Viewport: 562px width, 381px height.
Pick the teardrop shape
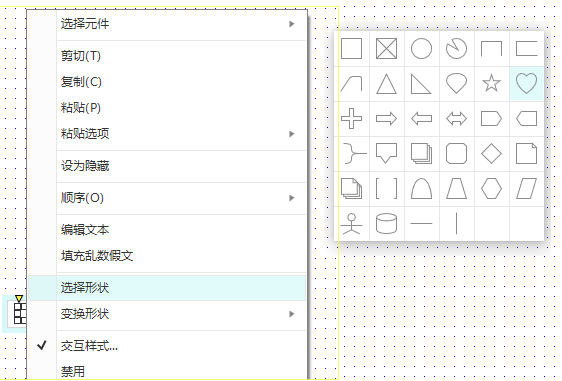456,84
